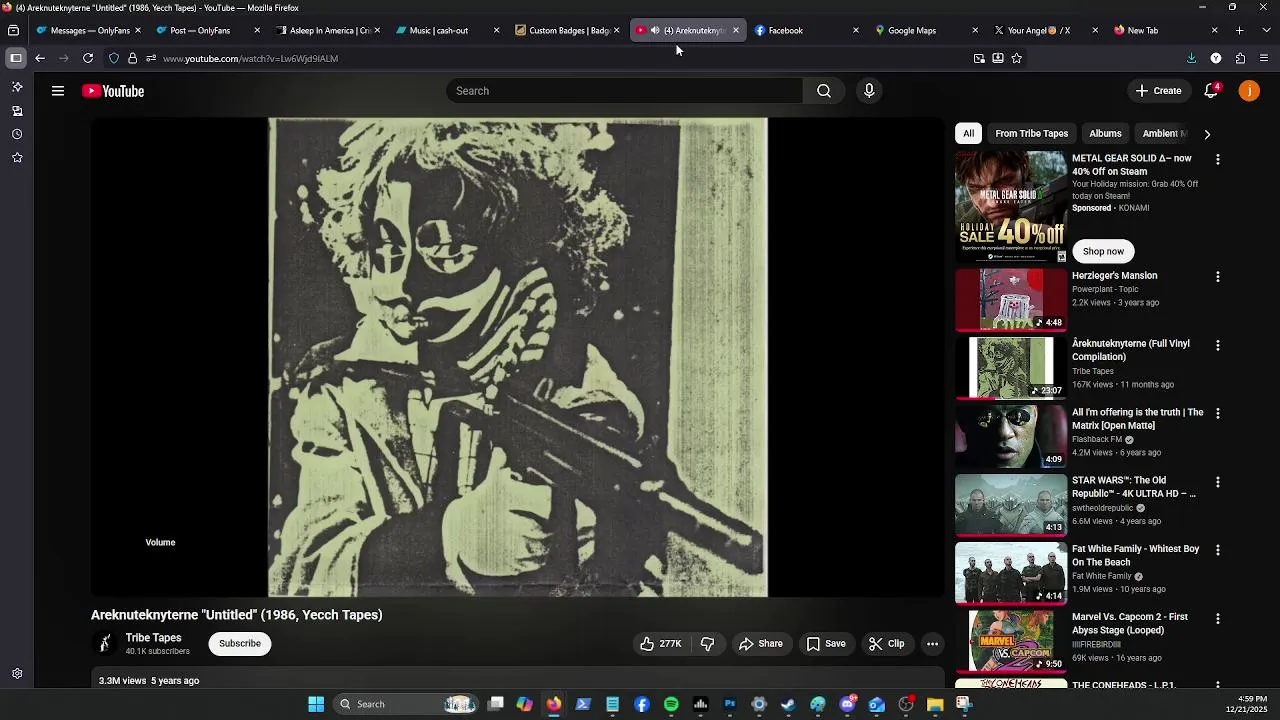Open Create menu button
The width and height of the screenshot is (1280, 720).
point(1158,91)
